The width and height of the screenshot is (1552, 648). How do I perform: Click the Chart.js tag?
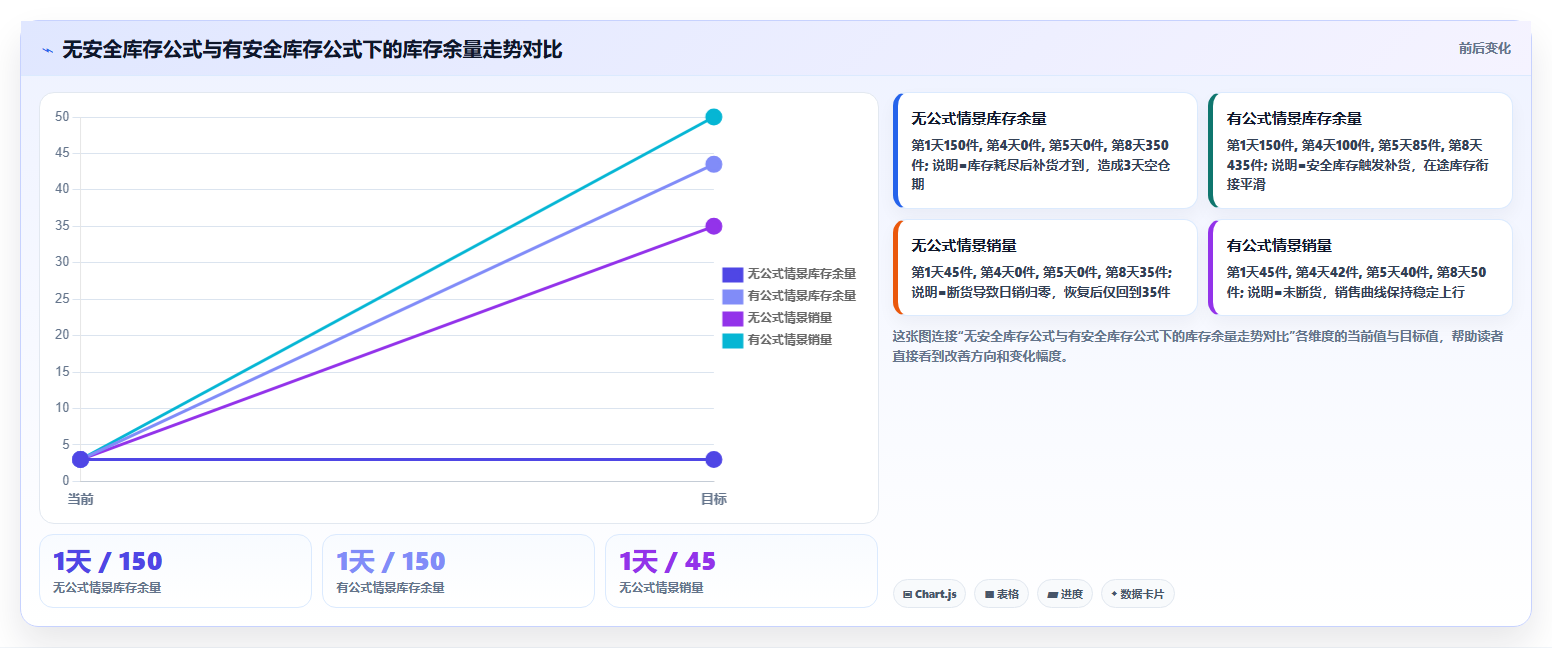pyautogui.click(x=929, y=594)
